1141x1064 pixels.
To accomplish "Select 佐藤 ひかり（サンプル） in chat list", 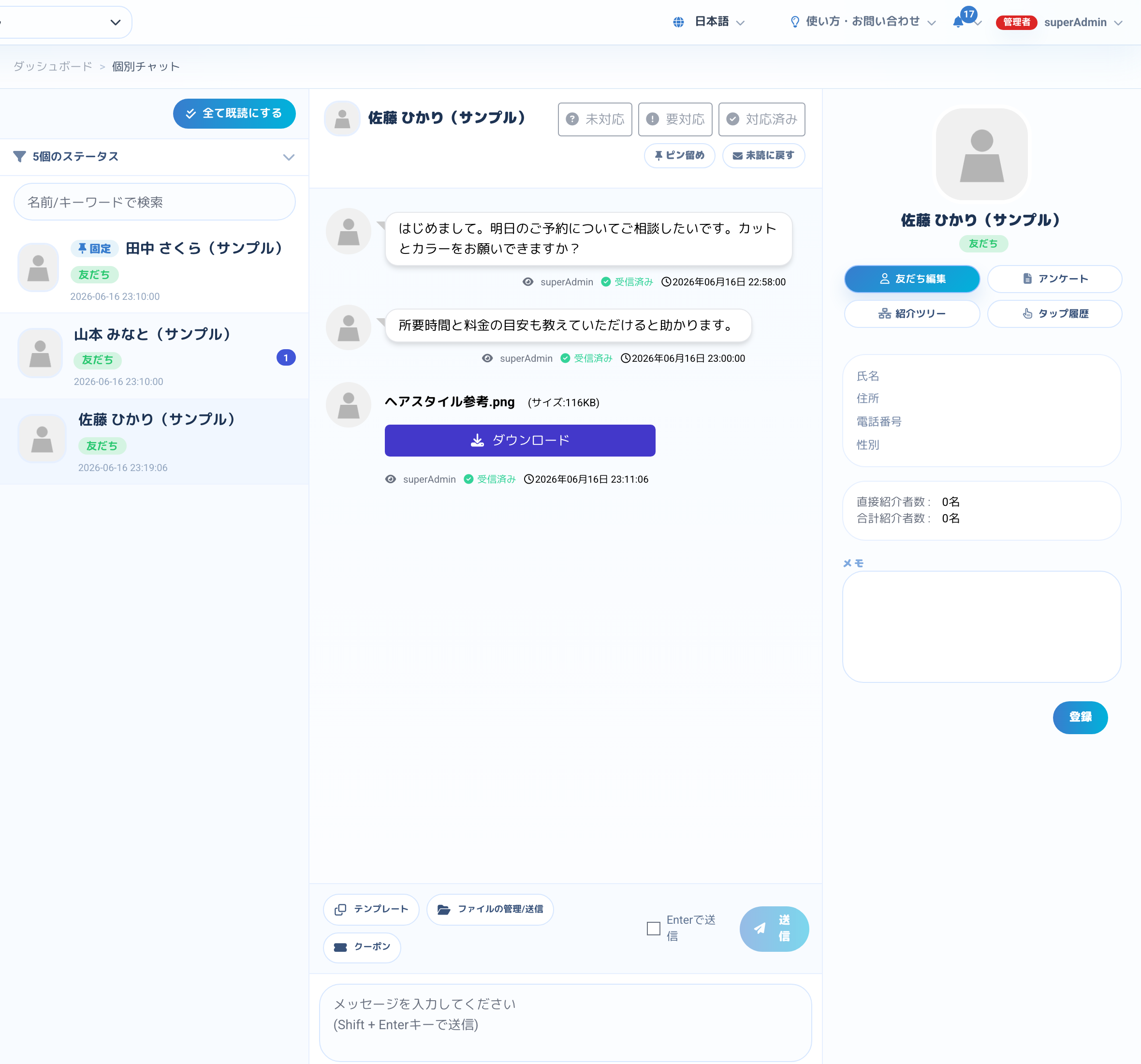I will click(x=154, y=442).
